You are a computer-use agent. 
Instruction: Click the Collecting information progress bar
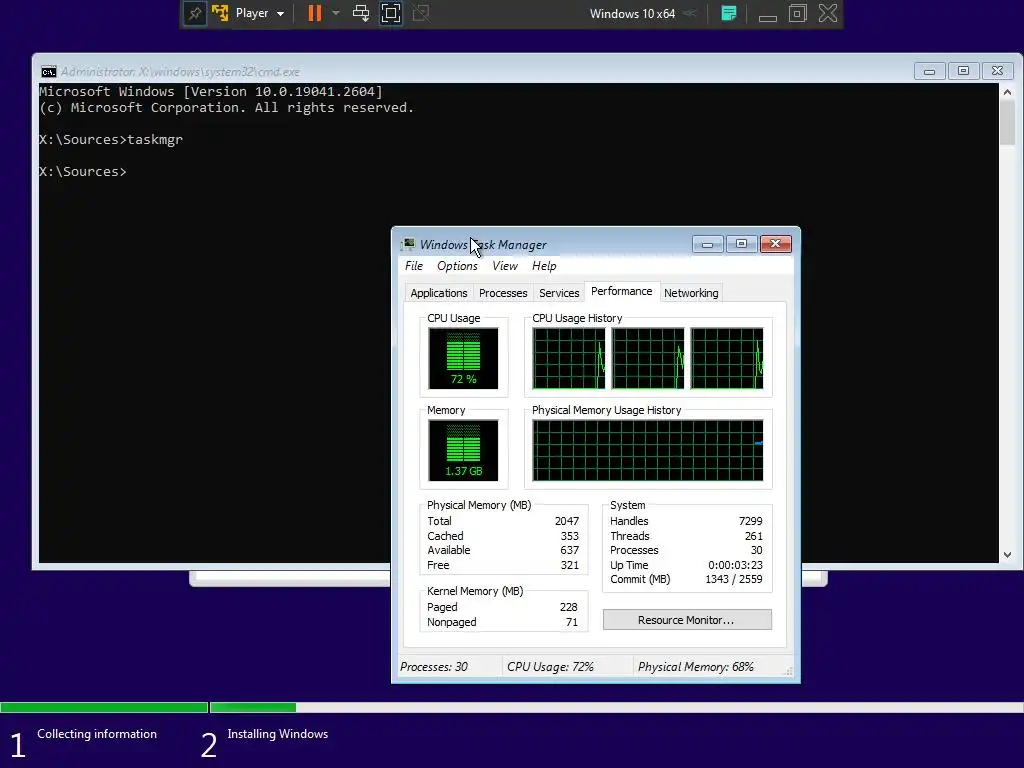(x=104, y=707)
